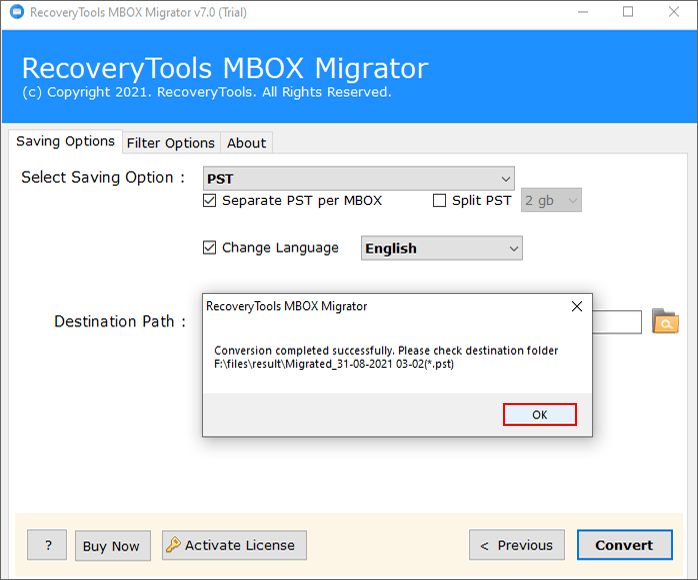Go back with the Previous button
The width and height of the screenshot is (698, 580).
pyautogui.click(x=517, y=545)
